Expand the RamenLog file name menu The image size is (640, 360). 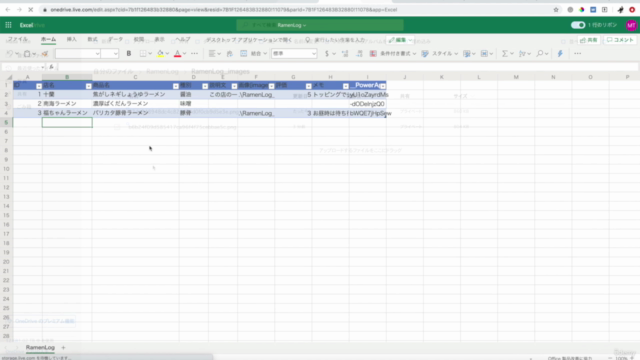292,25
